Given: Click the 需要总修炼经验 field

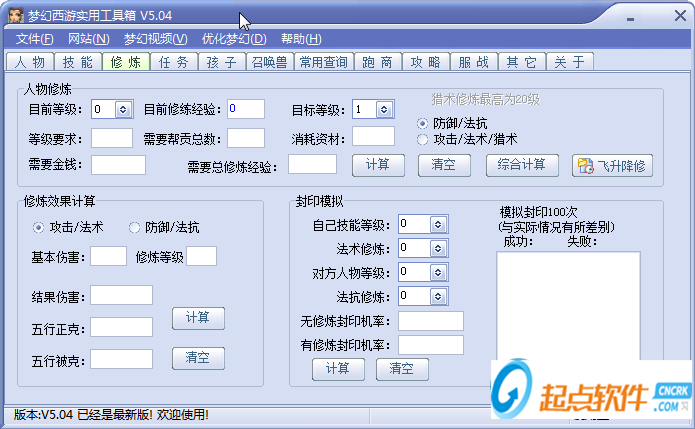Looking at the screenshot, I should (x=312, y=164).
